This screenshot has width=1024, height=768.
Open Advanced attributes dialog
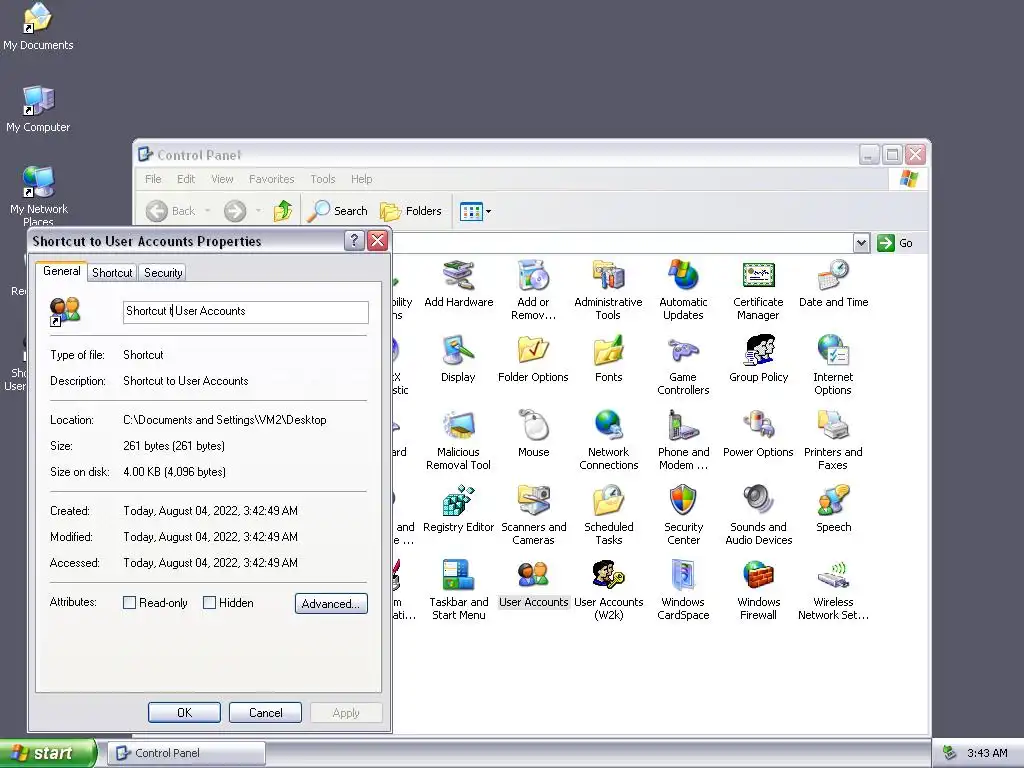331,603
